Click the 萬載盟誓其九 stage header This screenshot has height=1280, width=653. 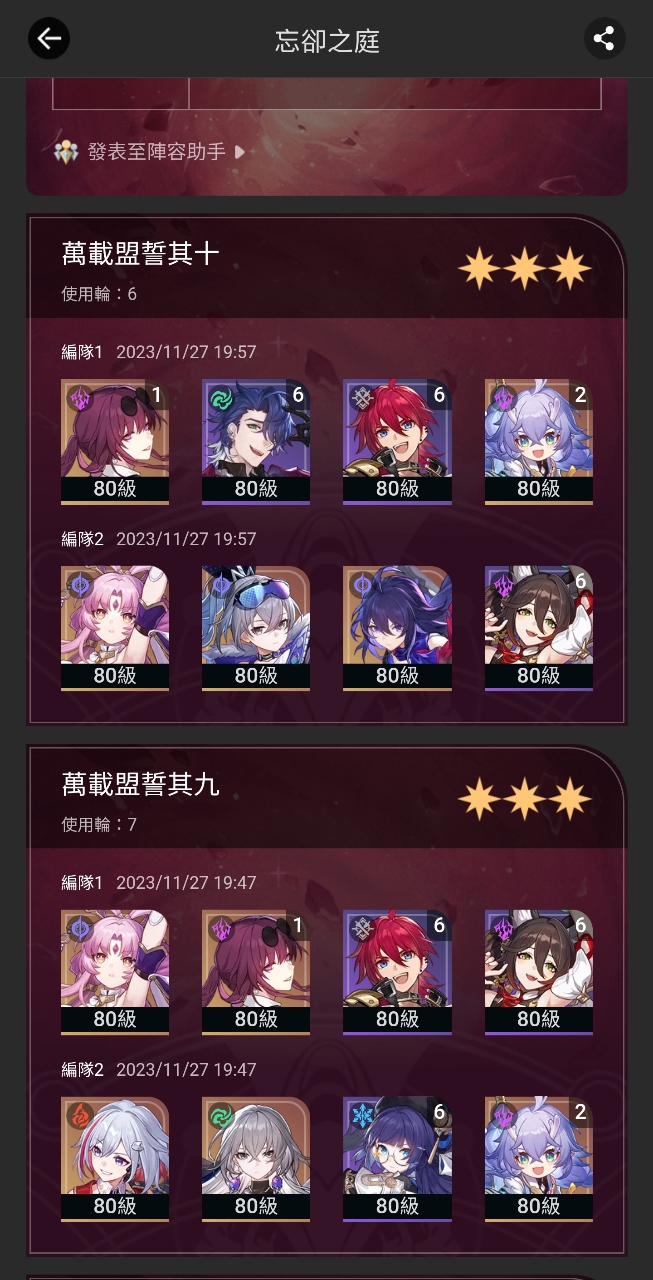(141, 785)
